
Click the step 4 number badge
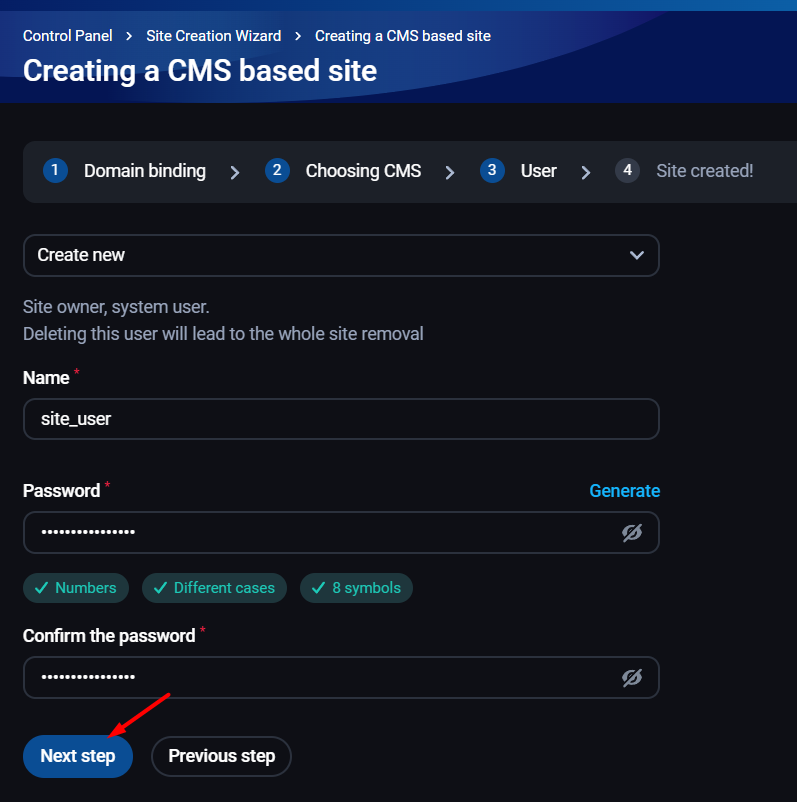[627, 171]
